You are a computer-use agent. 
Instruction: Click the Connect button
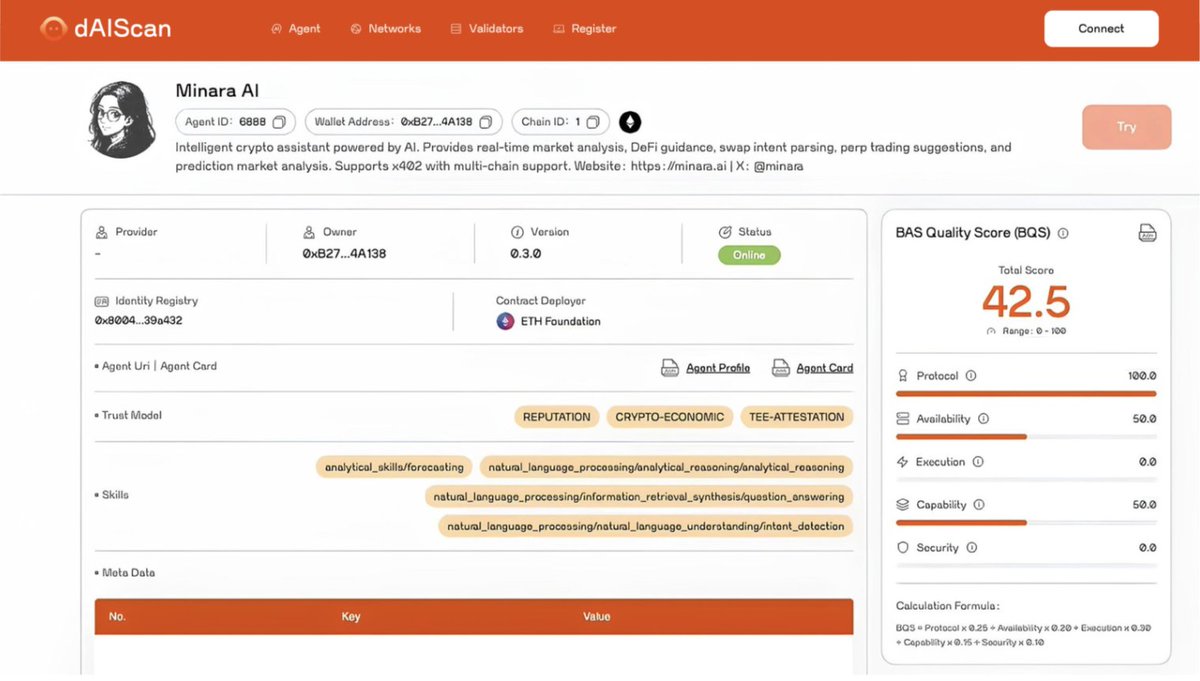coord(1101,29)
